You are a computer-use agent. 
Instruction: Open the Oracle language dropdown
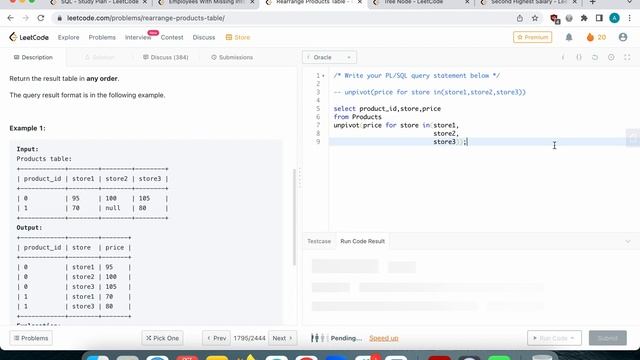pyautogui.click(x=329, y=57)
